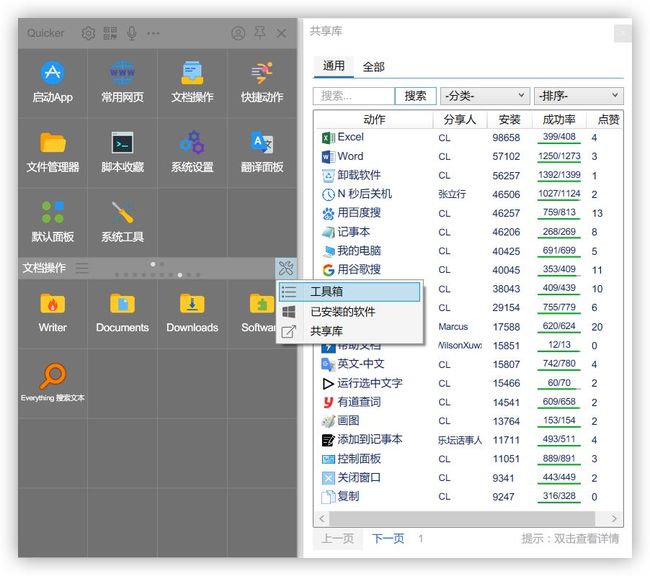Expand the -排序- dropdown

[x=578, y=96]
